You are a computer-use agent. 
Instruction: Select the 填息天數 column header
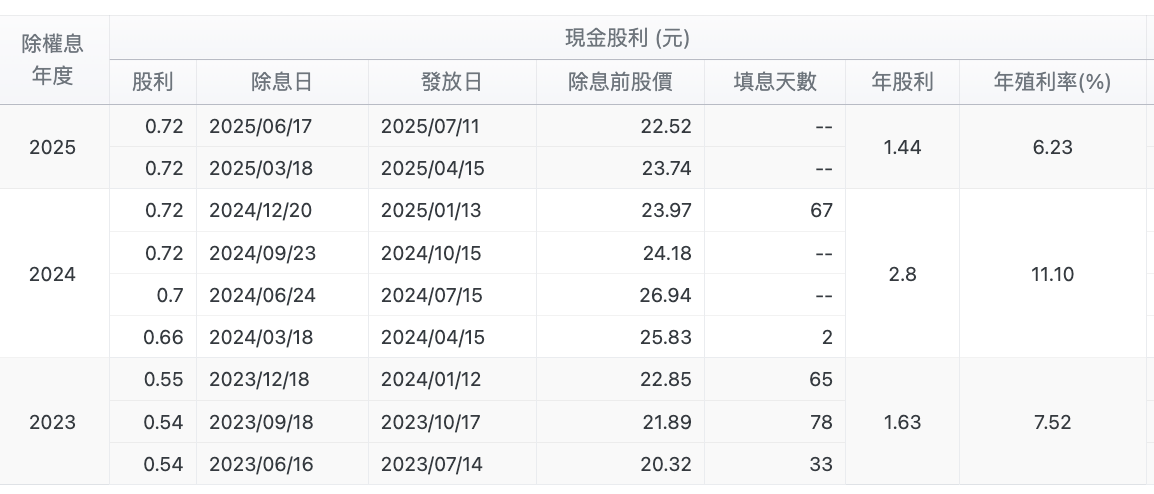coord(775,82)
